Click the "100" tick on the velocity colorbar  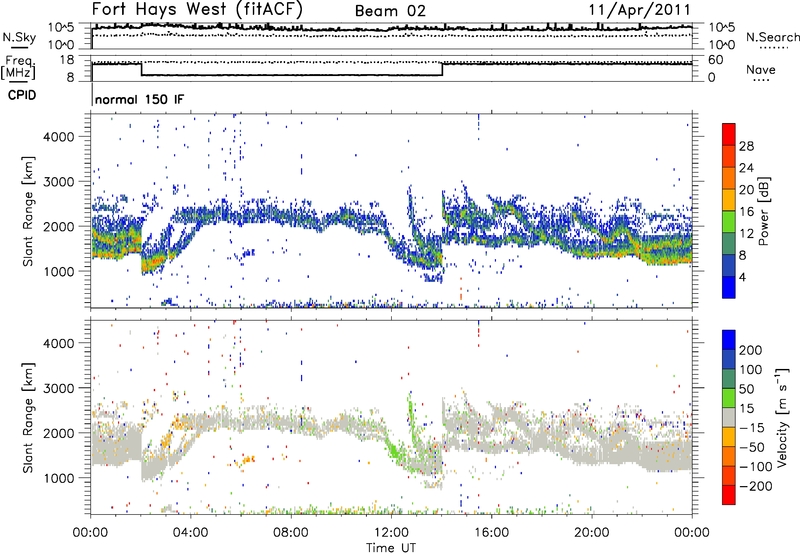click(751, 370)
